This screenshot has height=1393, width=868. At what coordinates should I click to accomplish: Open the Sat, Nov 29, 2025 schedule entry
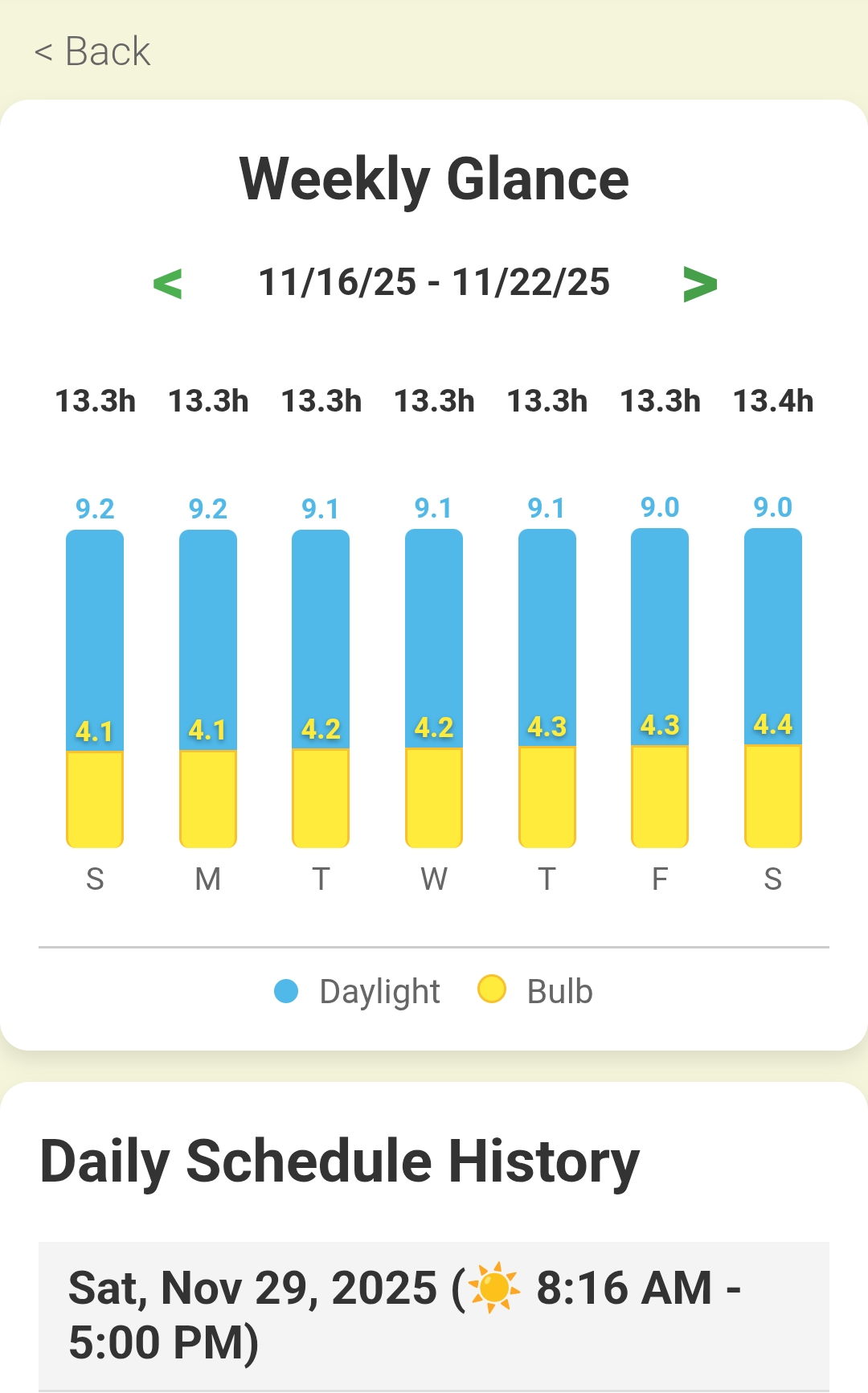click(434, 1315)
